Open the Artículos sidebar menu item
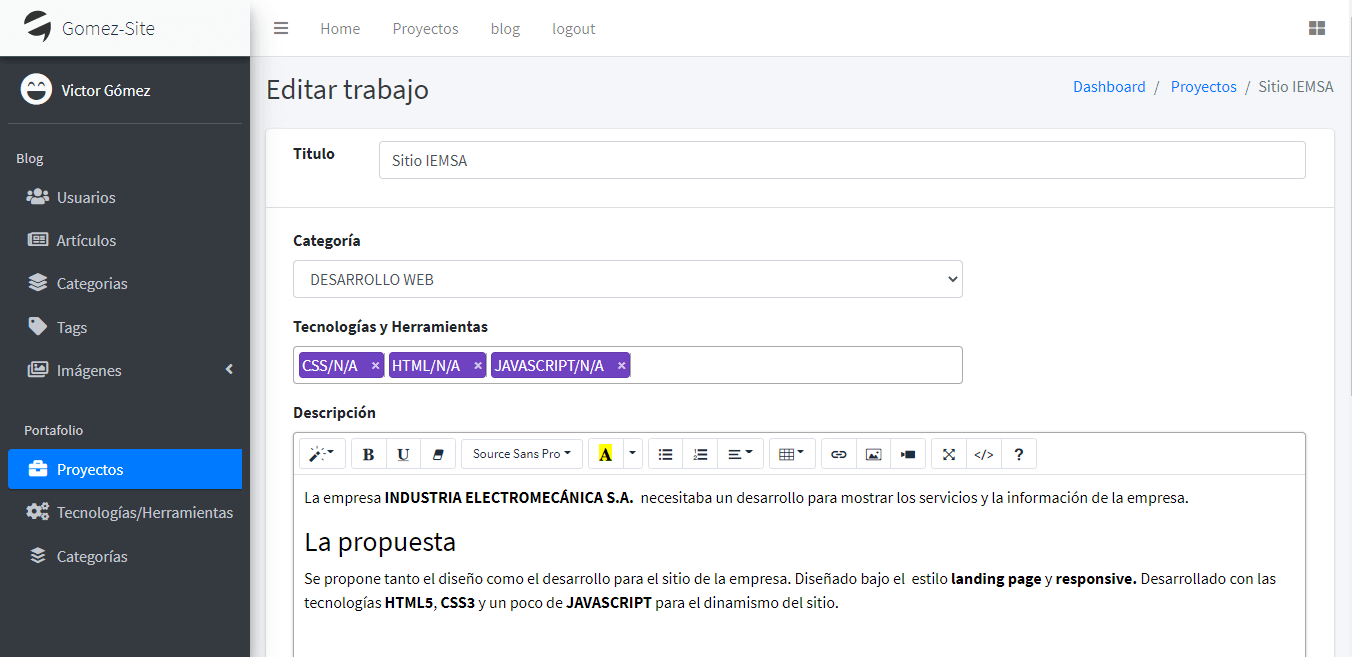The height and width of the screenshot is (657, 1352). click(86, 240)
